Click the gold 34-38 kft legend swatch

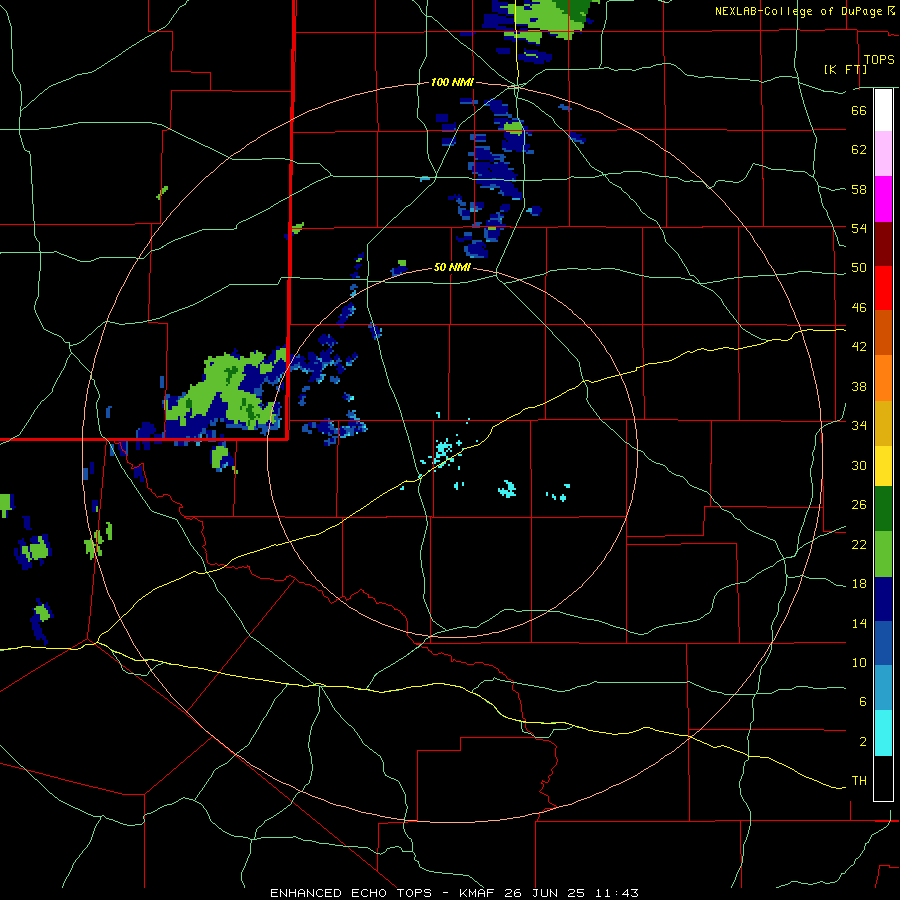click(x=883, y=423)
